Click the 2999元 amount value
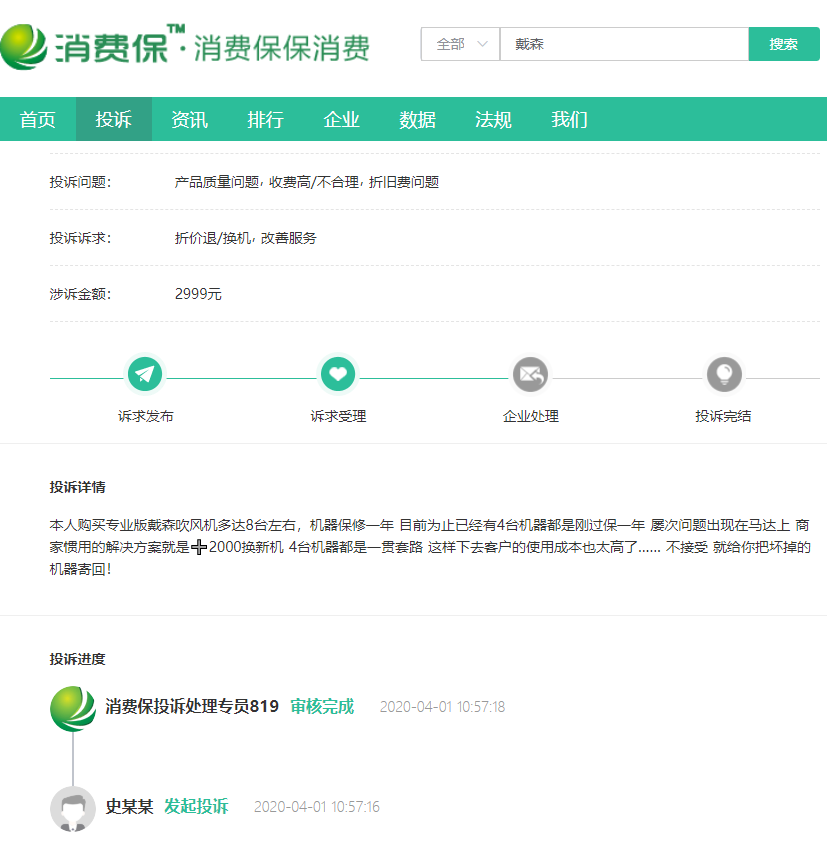This screenshot has width=827, height=843. coord(198,294)
